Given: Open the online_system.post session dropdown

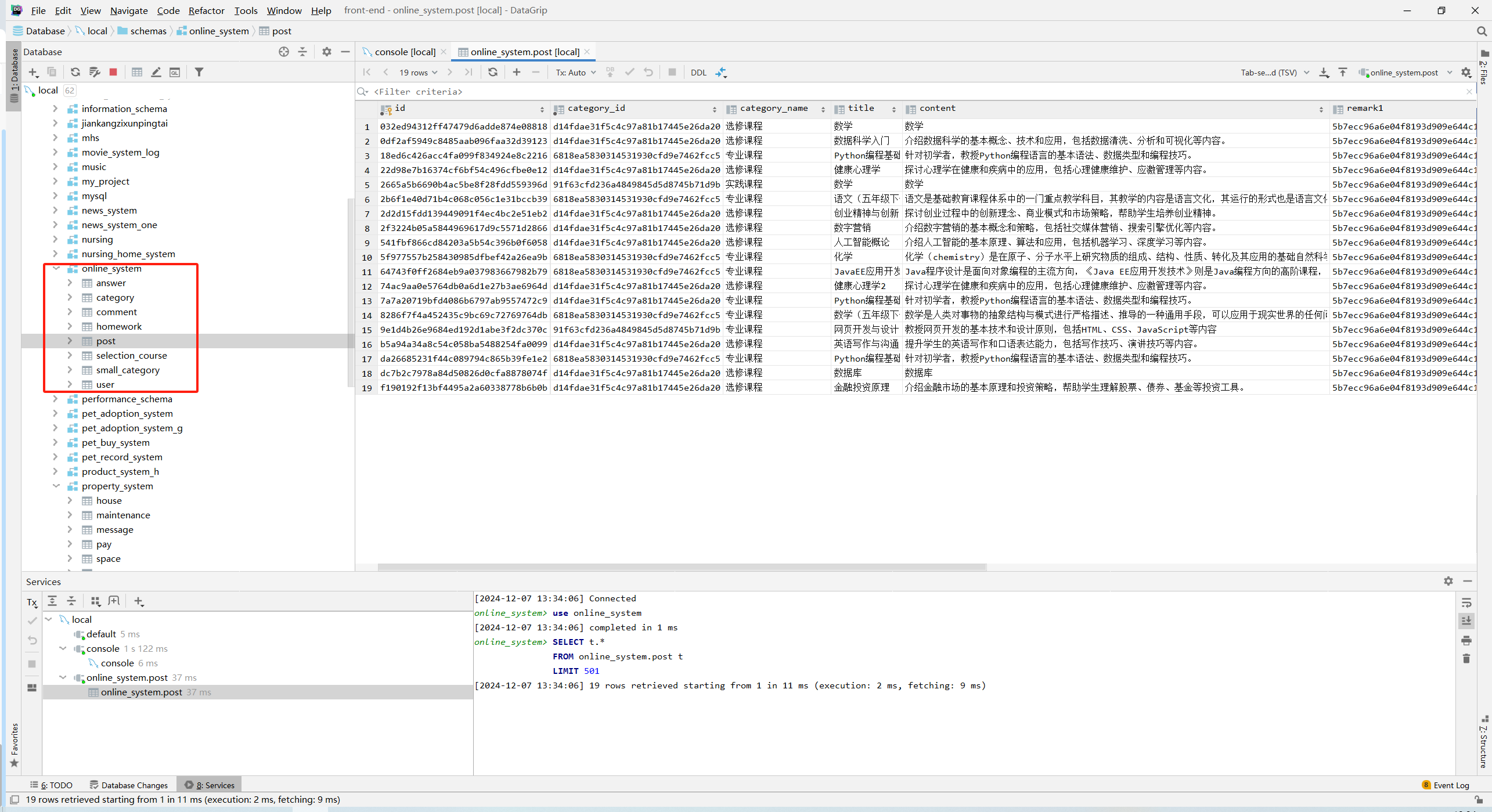Looking at the screenshot, I should 1405,73.
